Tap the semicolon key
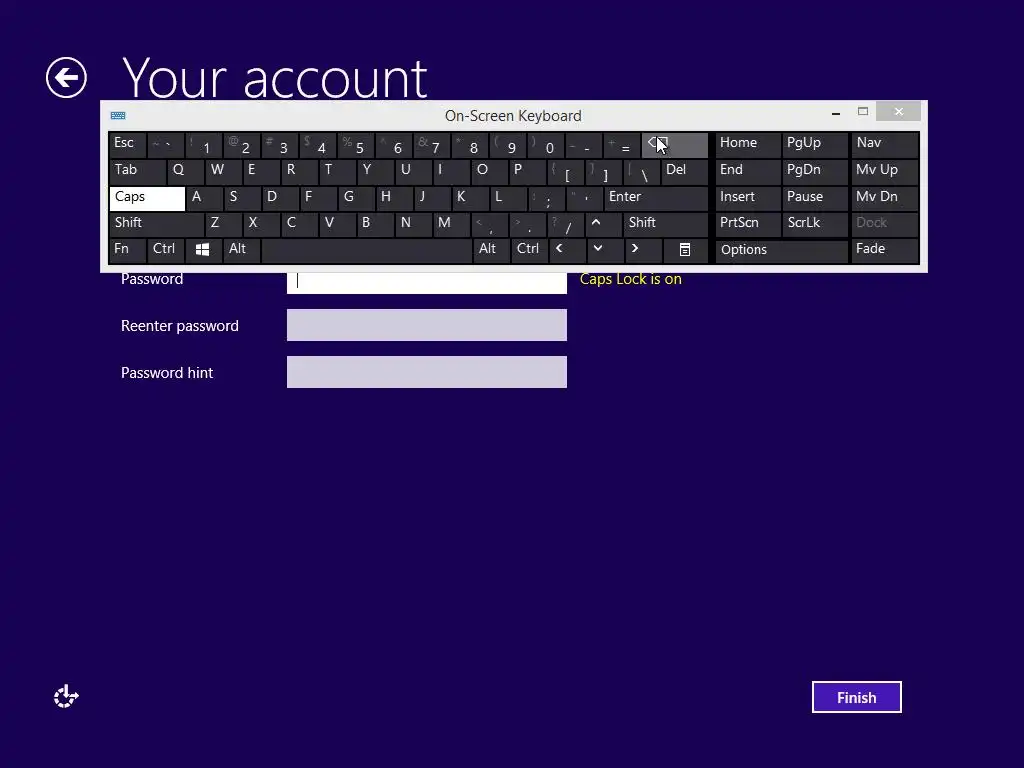Viewport: 1024px width, 768px height. click(x=547, y=198)
